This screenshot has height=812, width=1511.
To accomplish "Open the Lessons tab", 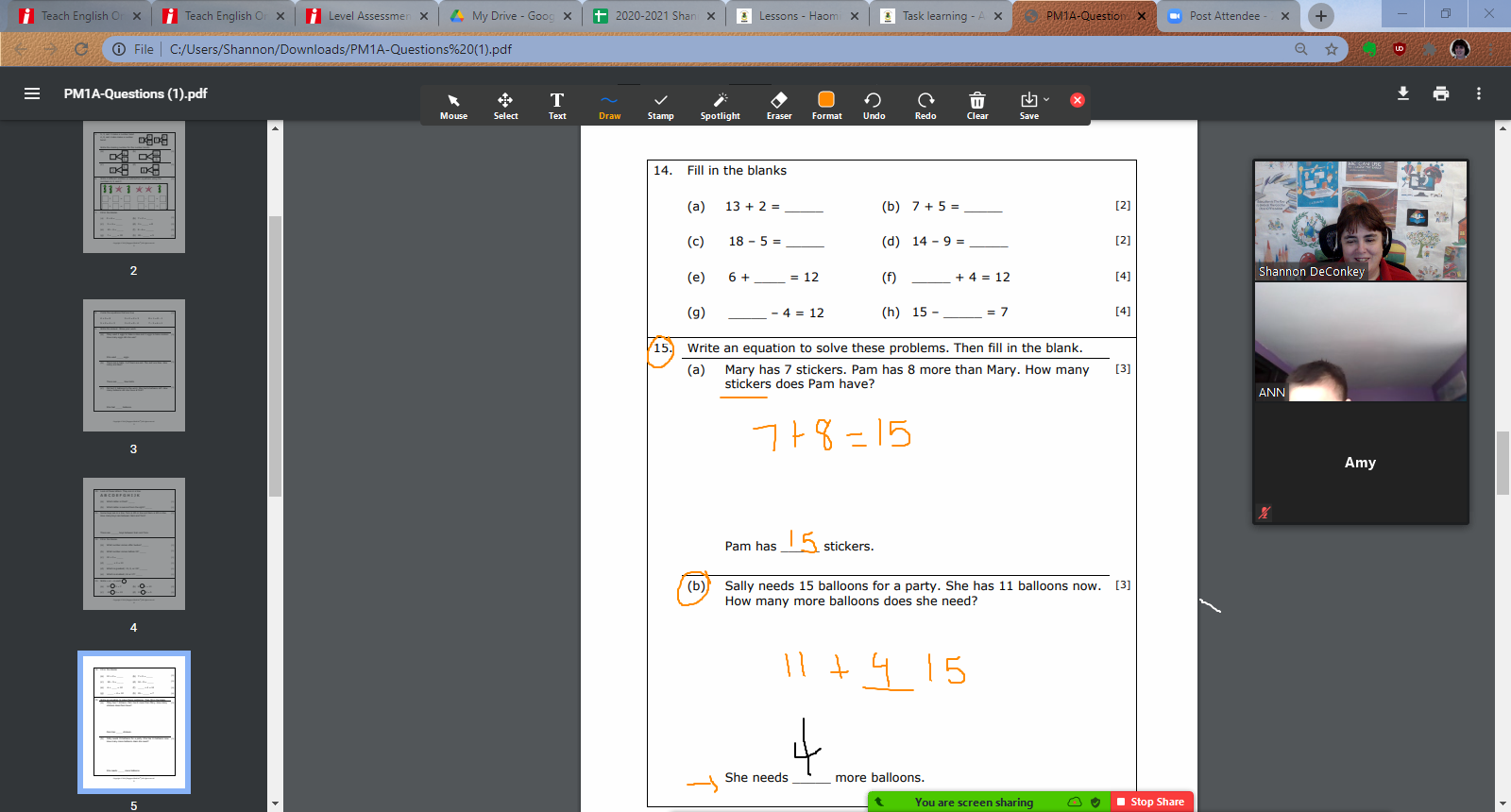I will coord(797,15).
